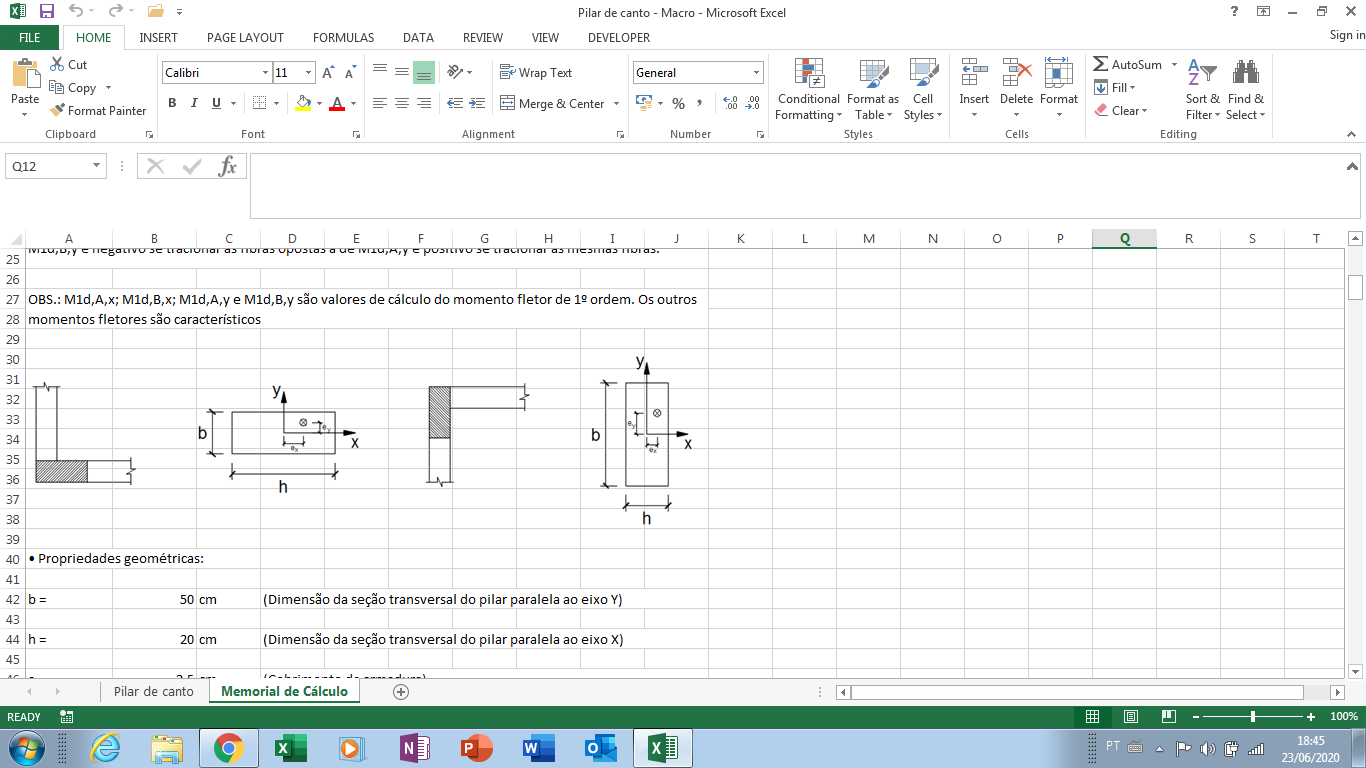Open PowerPoint from the taskbar
Image resolution: width=1366 pixels, height=768 pixels.
point(476,748)
